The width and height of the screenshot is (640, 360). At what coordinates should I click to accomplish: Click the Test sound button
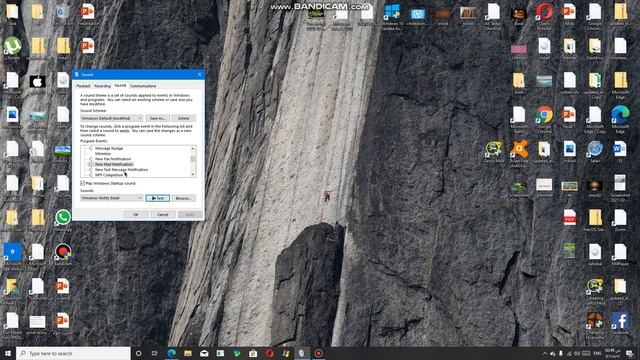point(158,198)
